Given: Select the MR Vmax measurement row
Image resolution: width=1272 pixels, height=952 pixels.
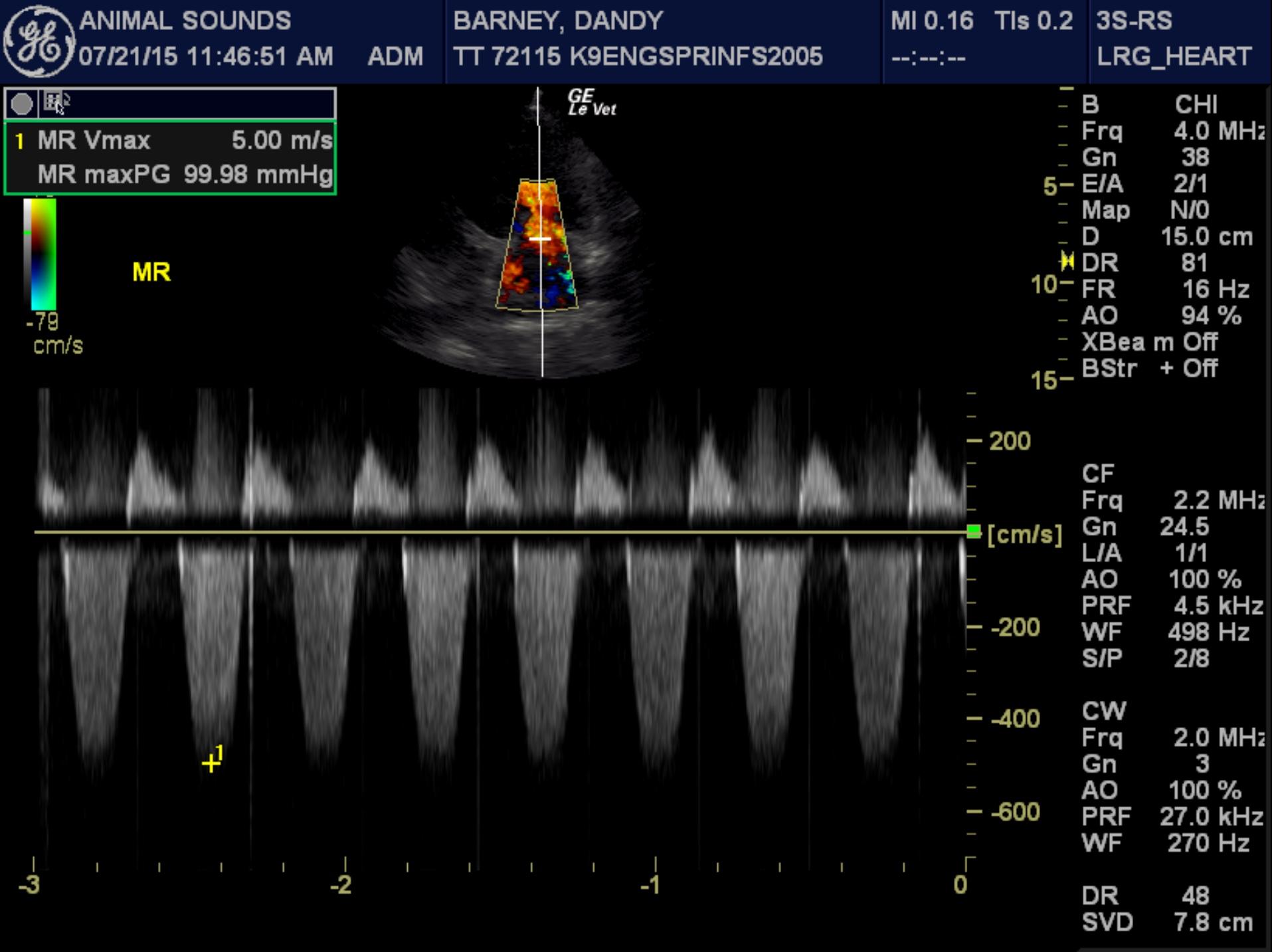Looking at the screenshot, I should pyautogui.click(x=170, y=141).
